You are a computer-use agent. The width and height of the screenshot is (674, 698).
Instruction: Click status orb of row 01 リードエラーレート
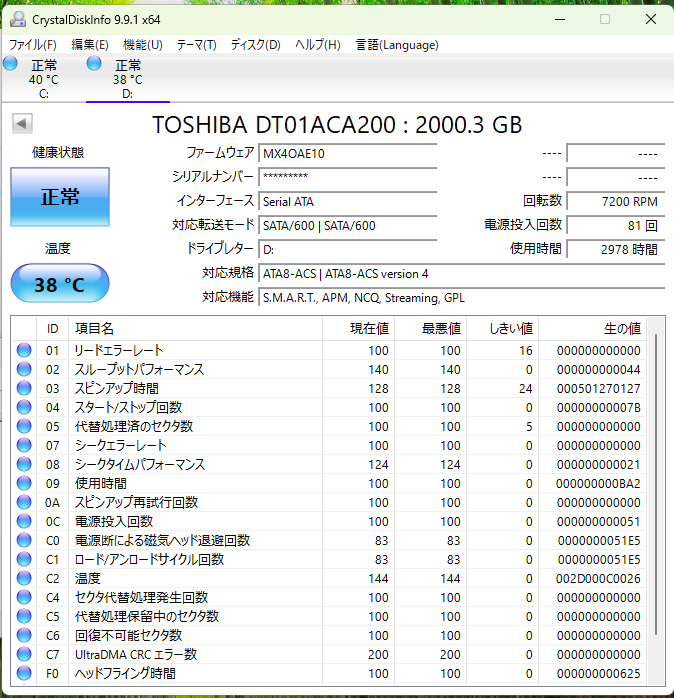coord(24,350)
